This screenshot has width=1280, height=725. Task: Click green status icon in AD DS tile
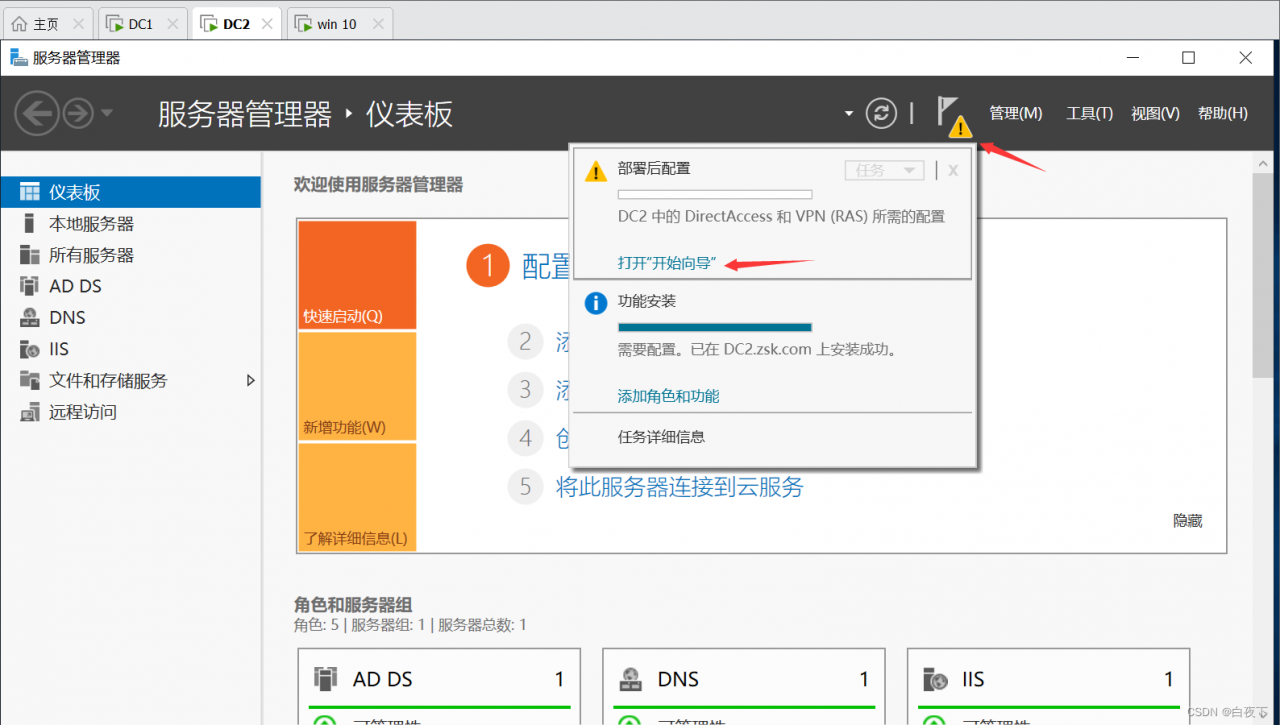324,719
